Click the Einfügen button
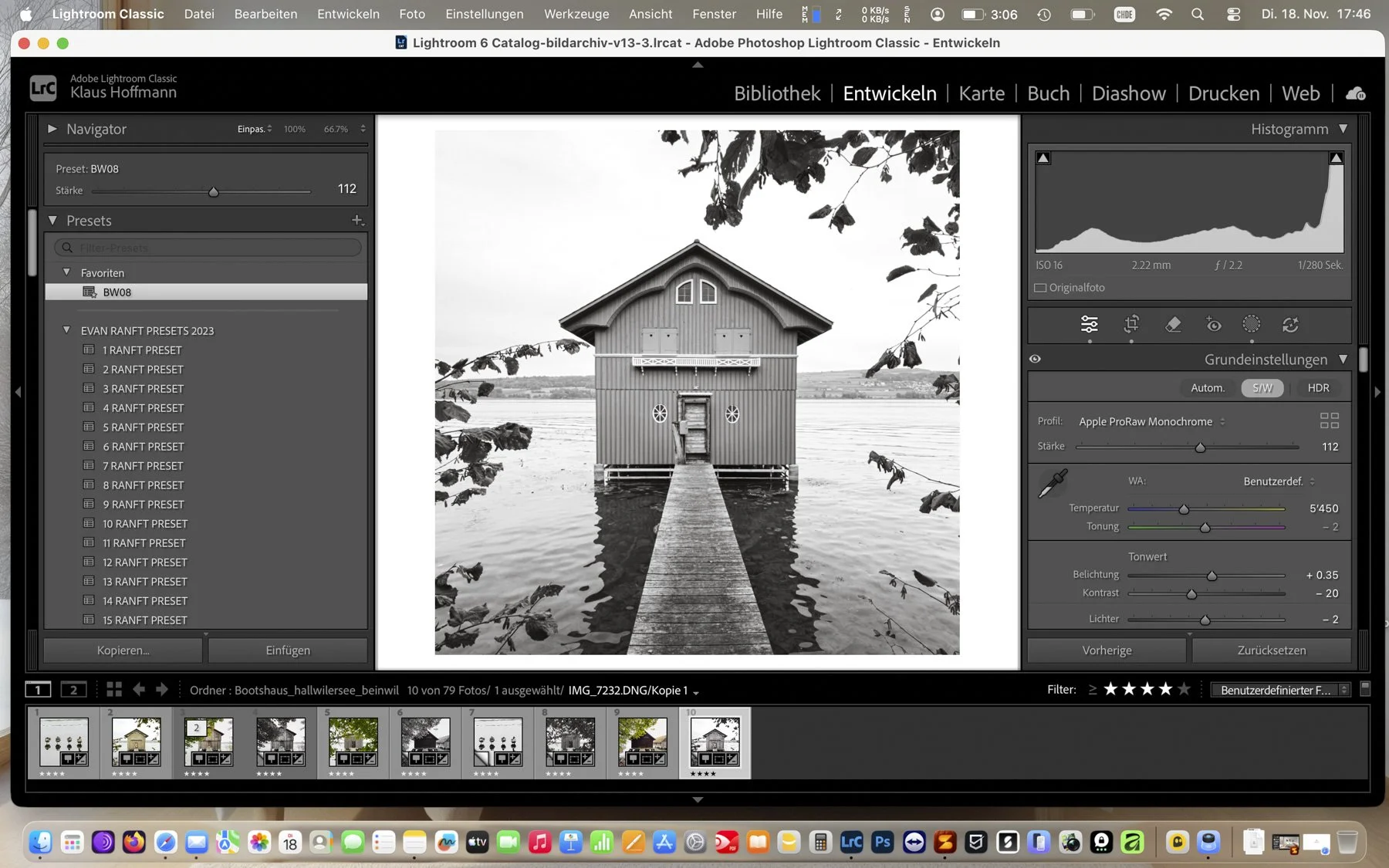 click(288, 650)
